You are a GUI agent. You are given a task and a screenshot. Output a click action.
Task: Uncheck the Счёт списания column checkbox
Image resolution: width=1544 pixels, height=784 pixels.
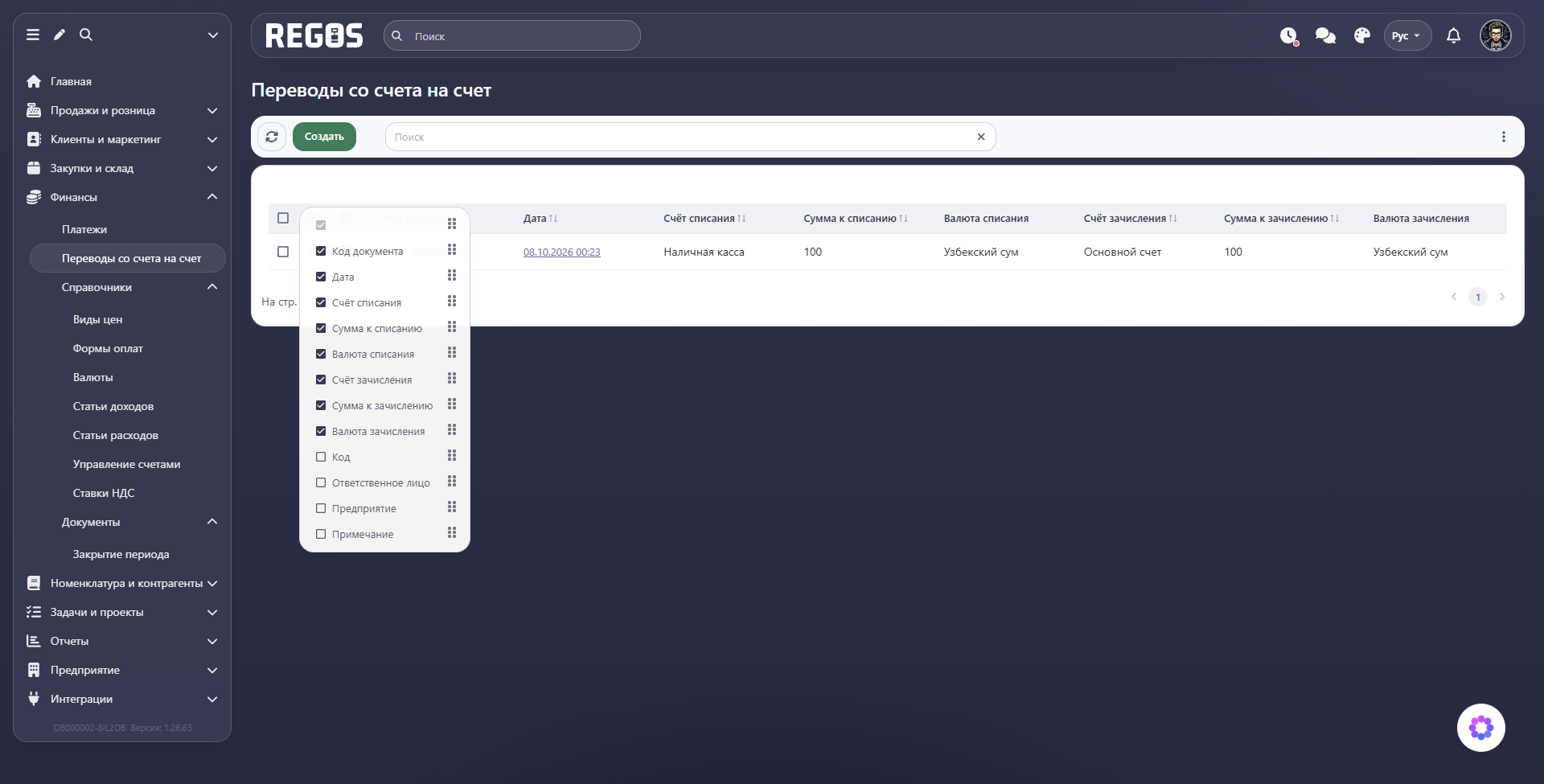point(321,302)
